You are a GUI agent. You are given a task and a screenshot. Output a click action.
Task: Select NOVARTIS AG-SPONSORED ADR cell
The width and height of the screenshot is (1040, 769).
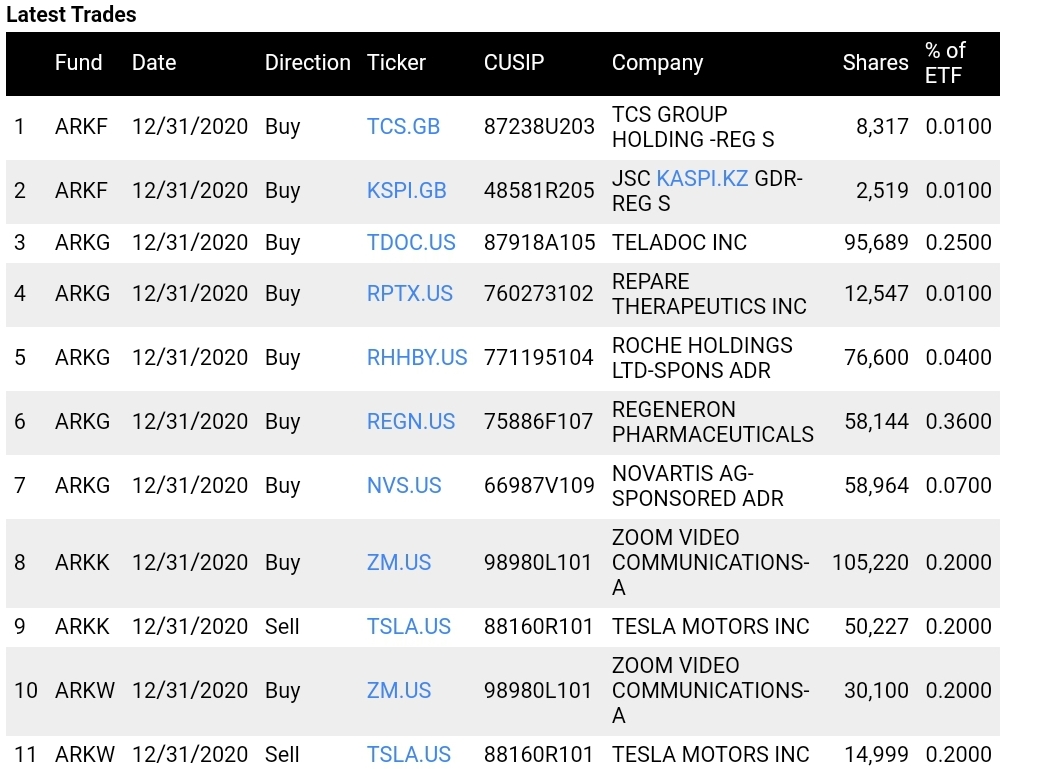(x=698, y=486)
